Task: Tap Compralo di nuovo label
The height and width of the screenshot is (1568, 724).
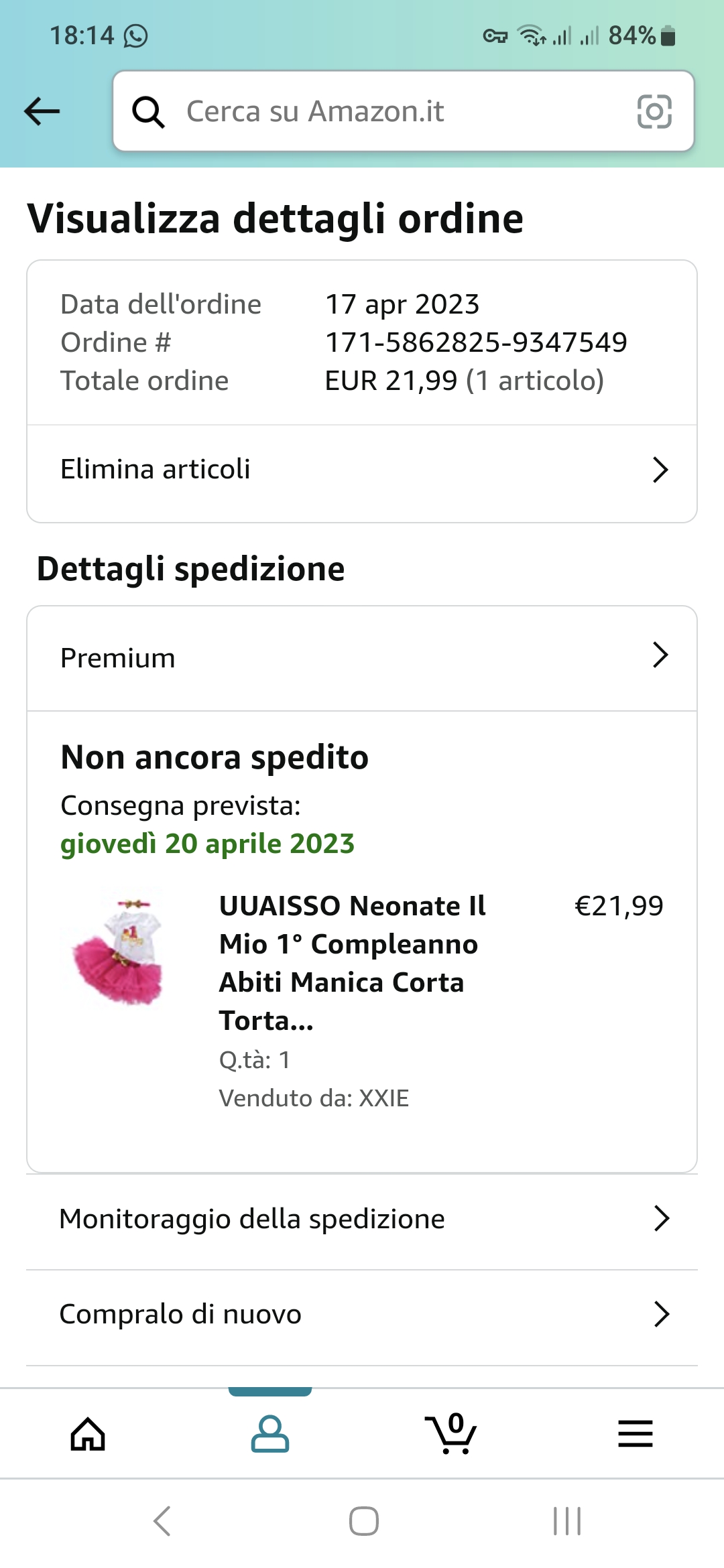Action: 180,1315
